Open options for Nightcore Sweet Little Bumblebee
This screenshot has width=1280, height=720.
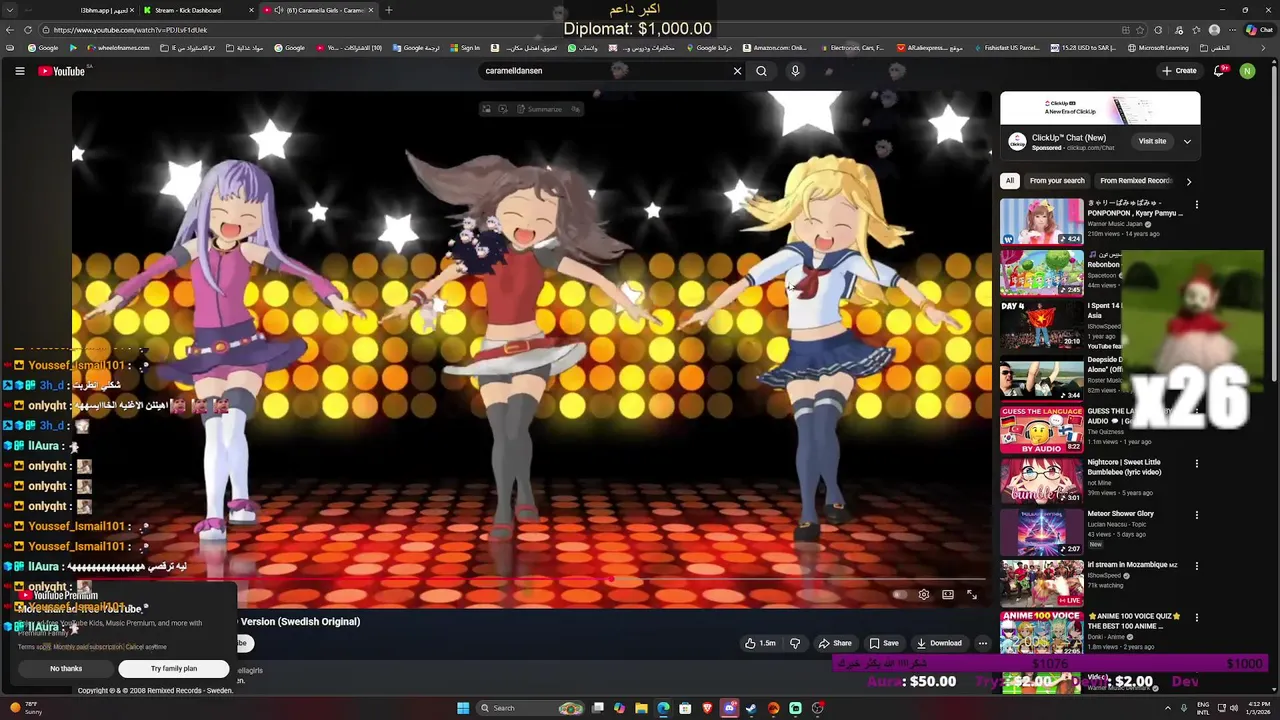tap(1196, 464)
